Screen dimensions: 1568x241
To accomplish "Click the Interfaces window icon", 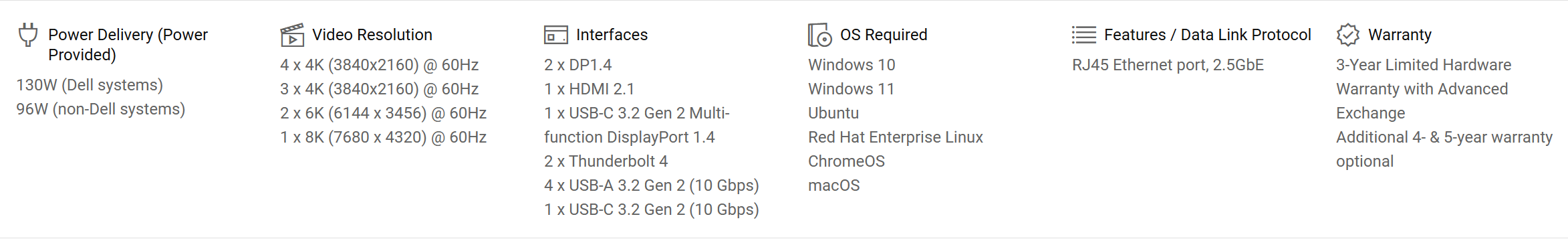I will coord(556,35).
